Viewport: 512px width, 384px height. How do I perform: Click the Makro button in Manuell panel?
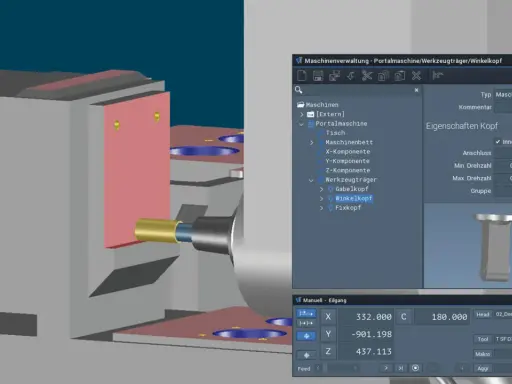tap(483, 354)
